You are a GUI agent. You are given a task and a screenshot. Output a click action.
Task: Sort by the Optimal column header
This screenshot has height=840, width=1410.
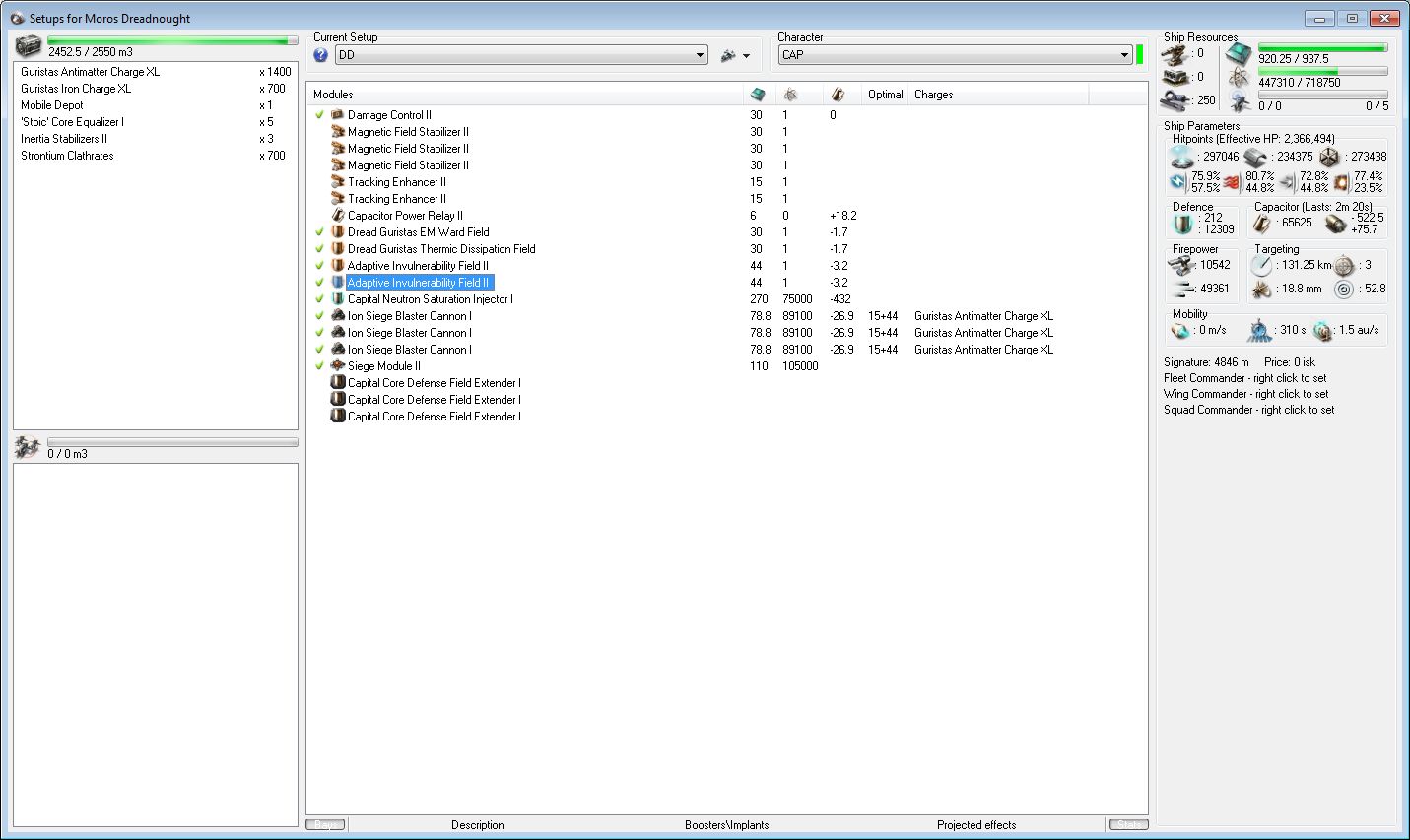point(886,95)
